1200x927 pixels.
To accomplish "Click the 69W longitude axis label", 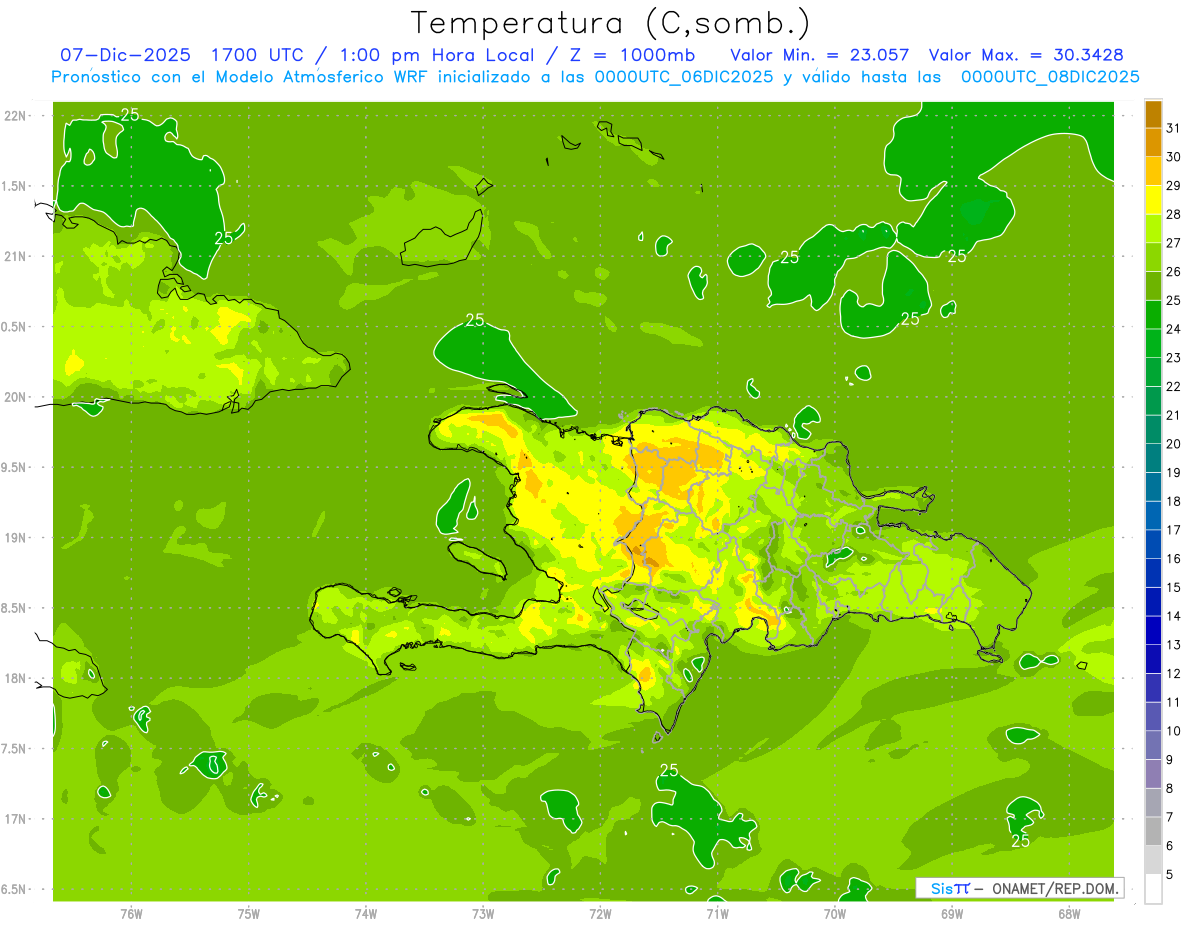I will (952, 913).
